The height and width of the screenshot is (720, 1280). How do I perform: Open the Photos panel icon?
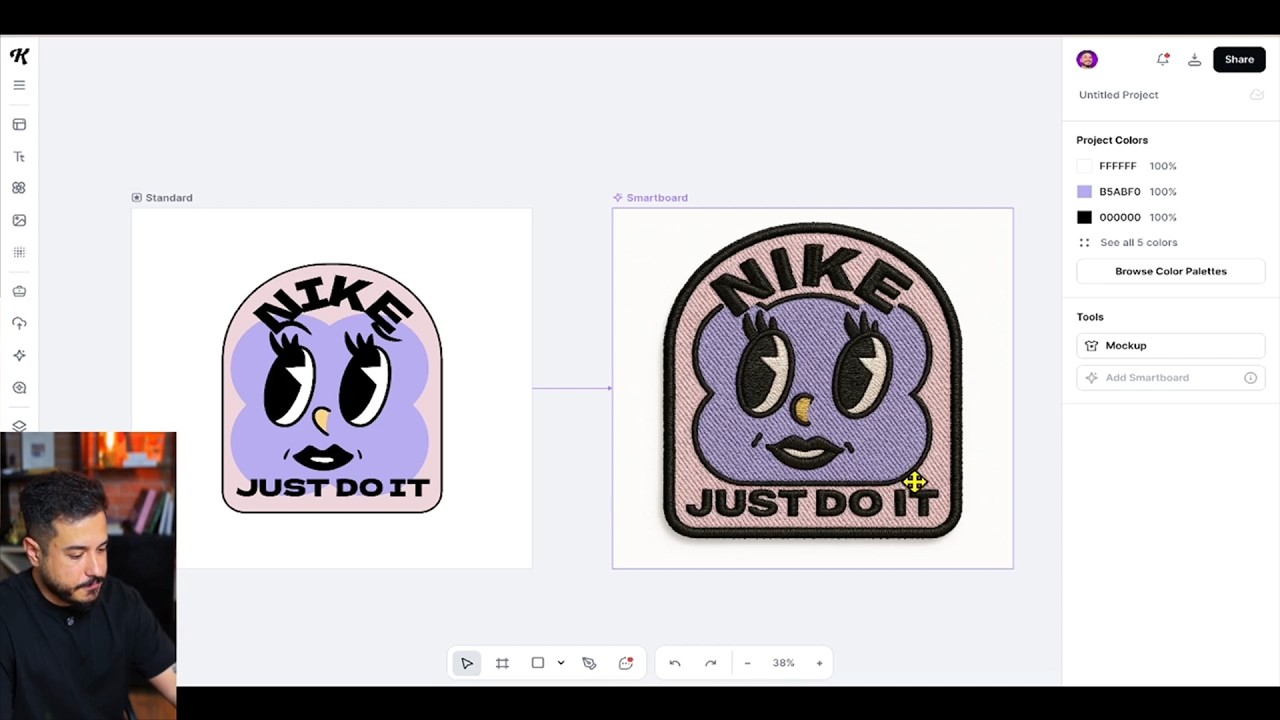(19, 220)
